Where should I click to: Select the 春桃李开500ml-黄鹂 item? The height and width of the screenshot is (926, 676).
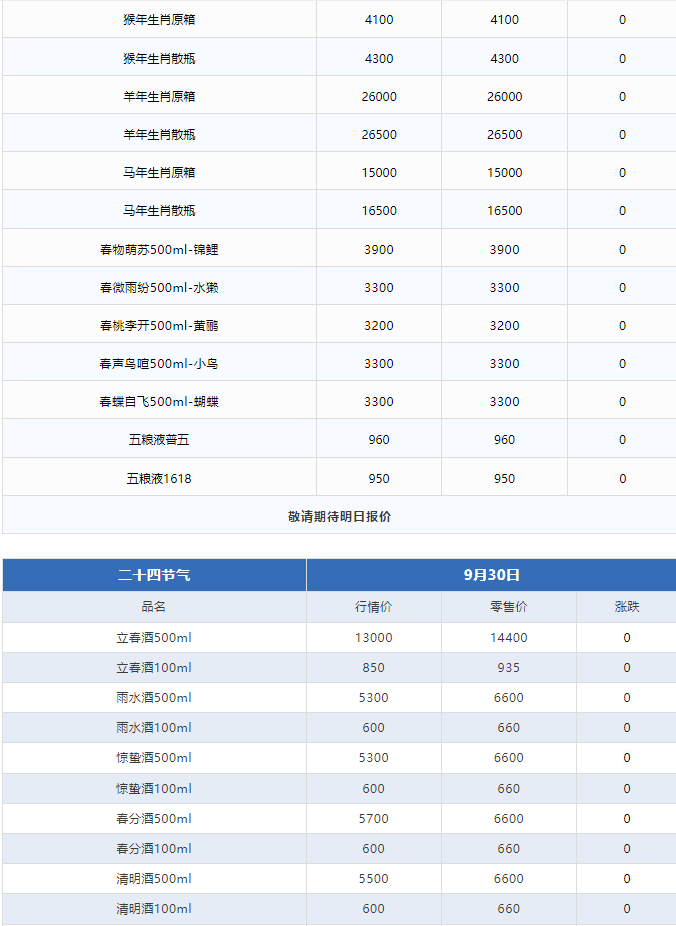tap(159, 326)
